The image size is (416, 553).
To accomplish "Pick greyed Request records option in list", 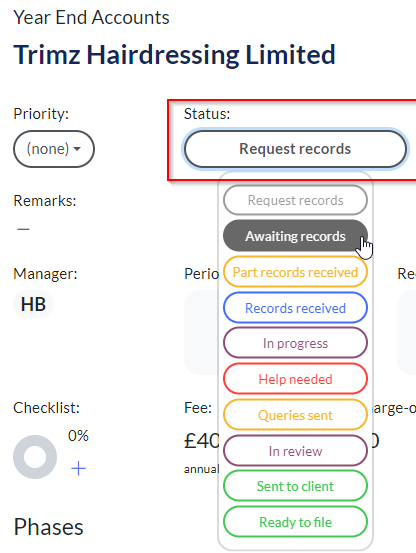I will [295, 200].
